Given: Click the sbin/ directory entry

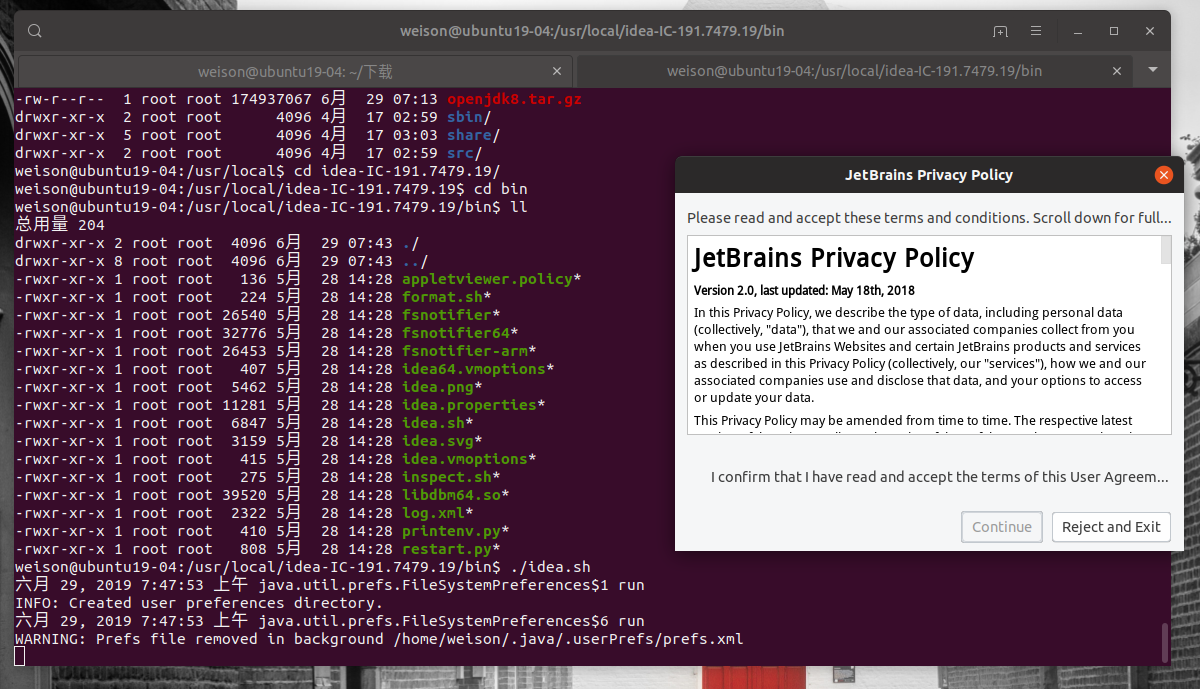Looking at the screenshot, I should coord(469,117).
